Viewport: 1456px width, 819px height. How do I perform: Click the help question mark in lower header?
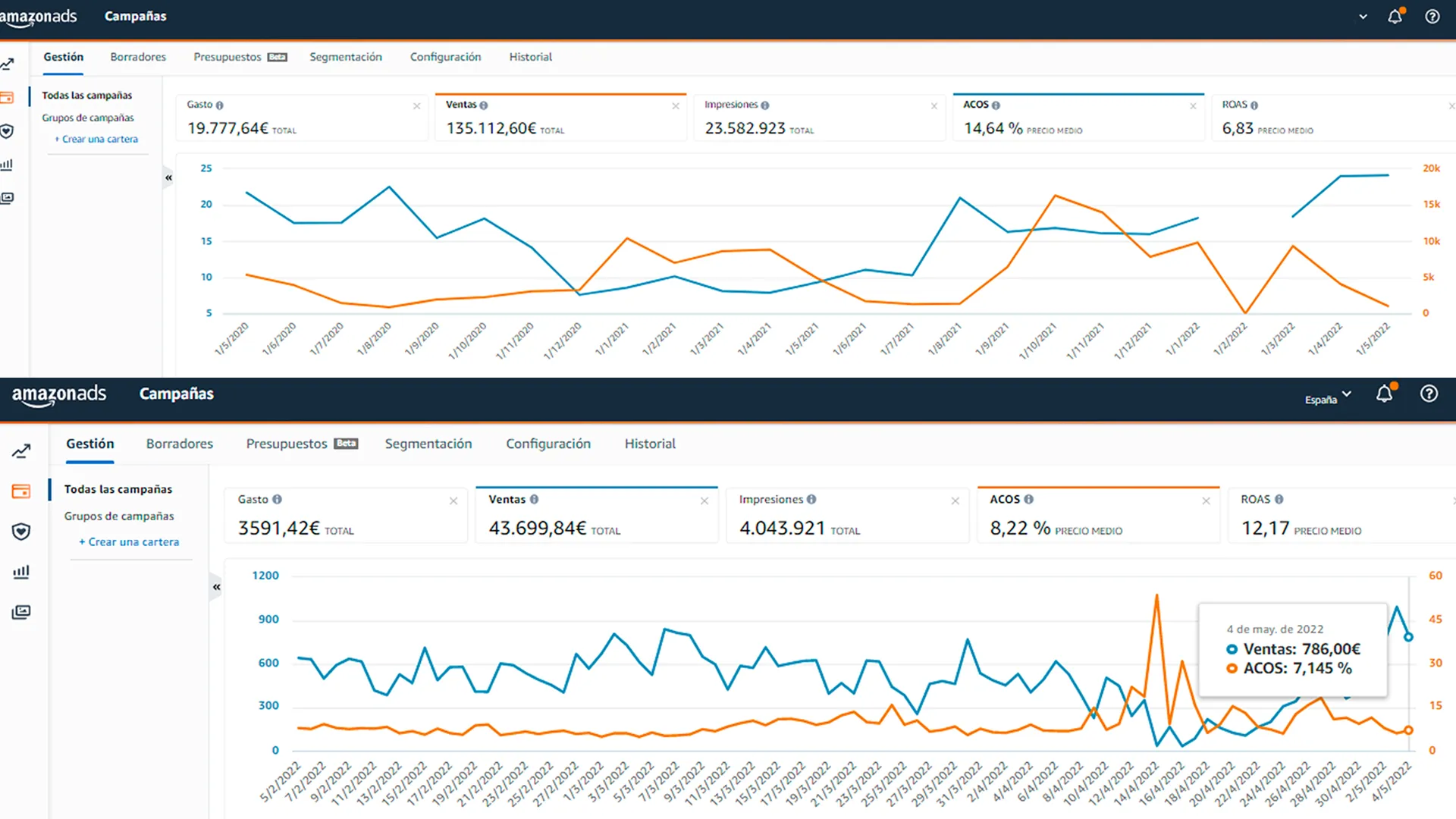(1429, 394)
